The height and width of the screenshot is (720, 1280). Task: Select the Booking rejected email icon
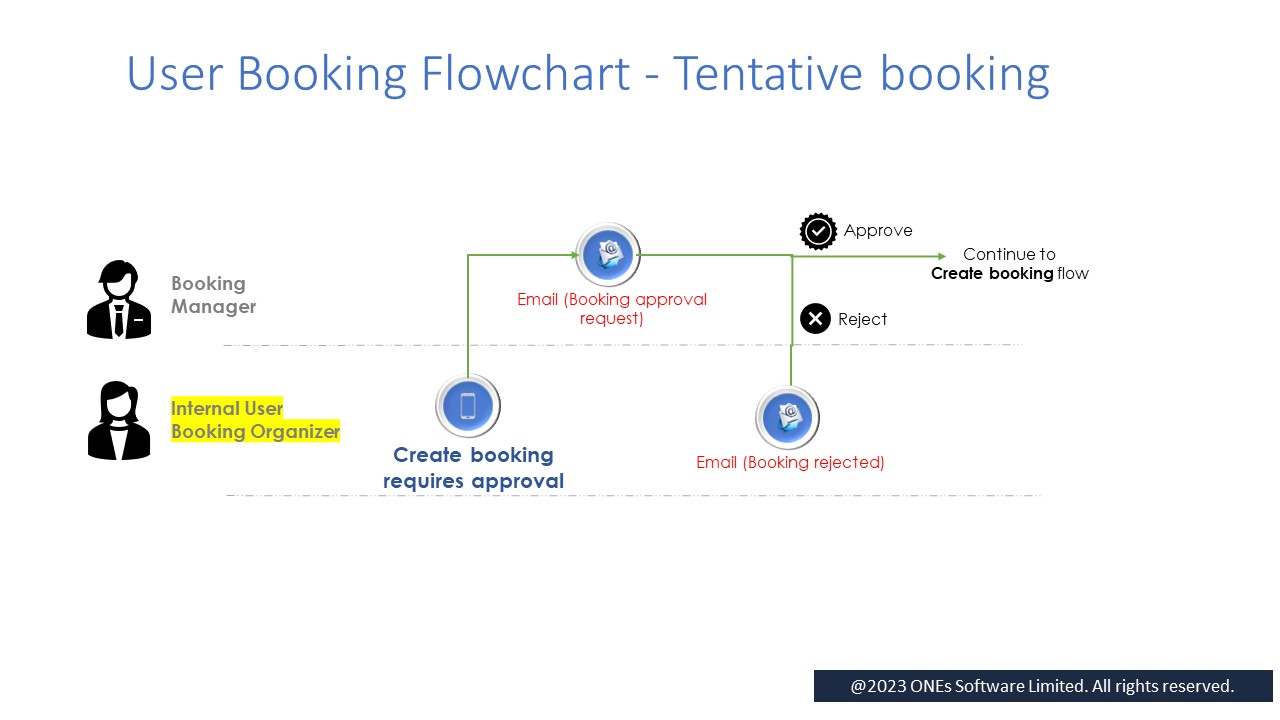(788, 418)
